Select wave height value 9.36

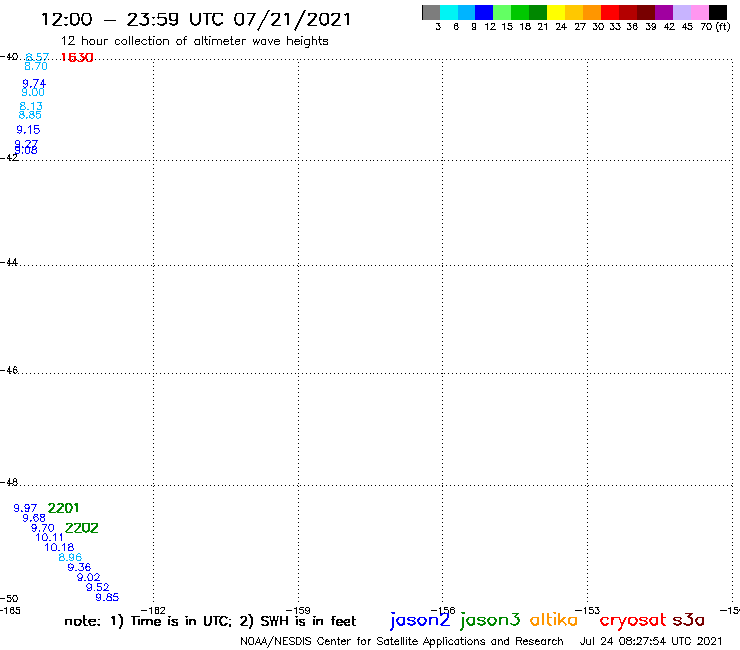(79, 567)
